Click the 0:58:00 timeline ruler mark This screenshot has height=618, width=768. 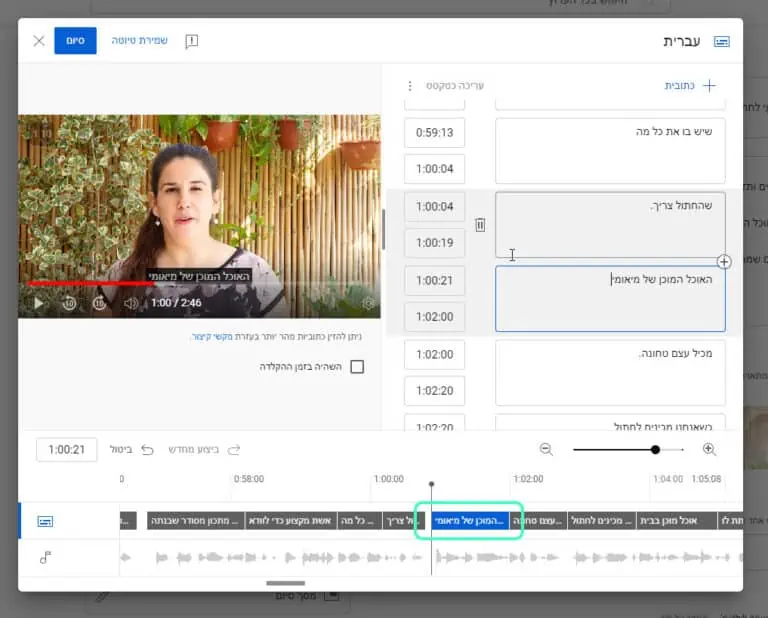[x=249, y=479]
